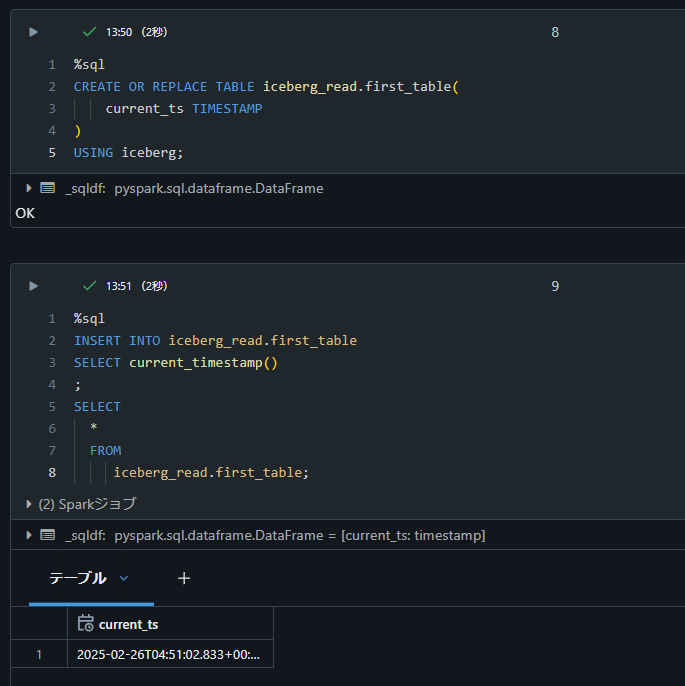Place cursor on INSERT INTO iceberg_read.first_table line
Viewport: 685px width, 686px height.
tap(215, 340)
